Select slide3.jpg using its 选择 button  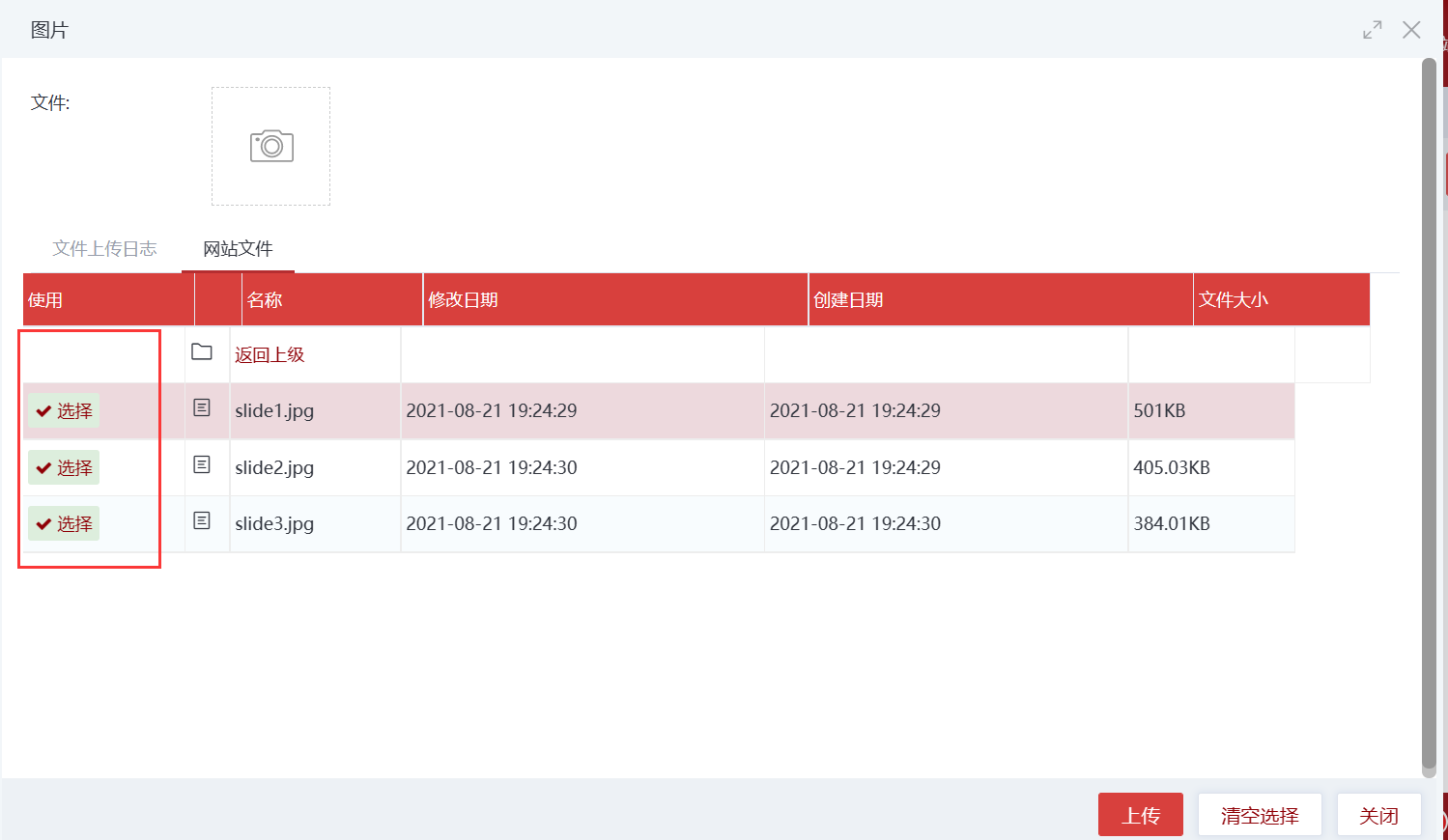coord(64,523)
